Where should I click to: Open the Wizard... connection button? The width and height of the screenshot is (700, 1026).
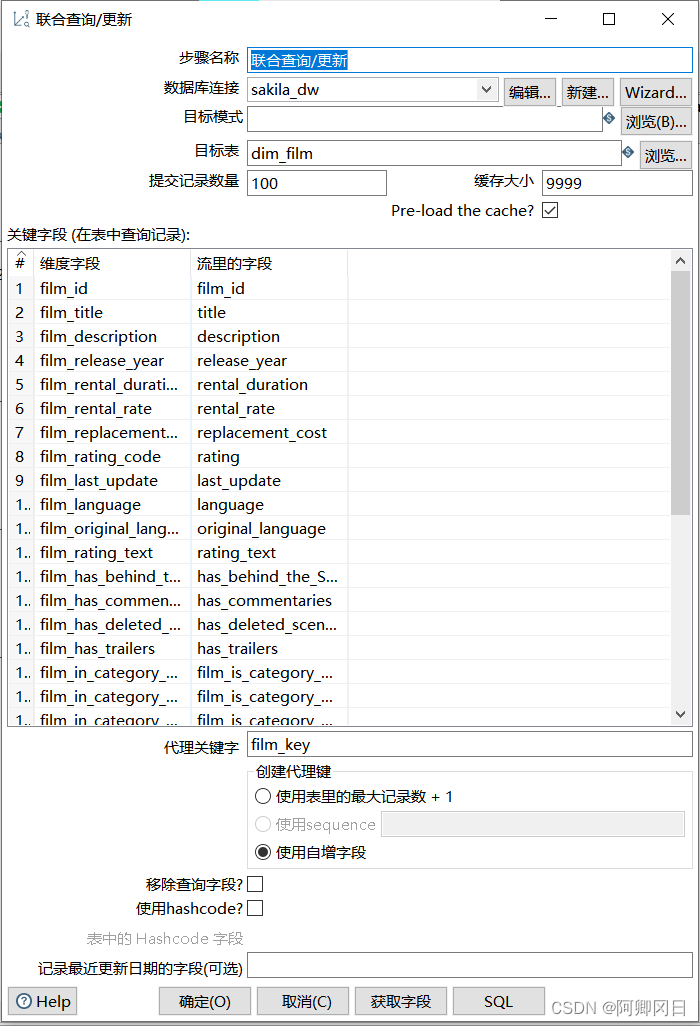tap(655, 92)
